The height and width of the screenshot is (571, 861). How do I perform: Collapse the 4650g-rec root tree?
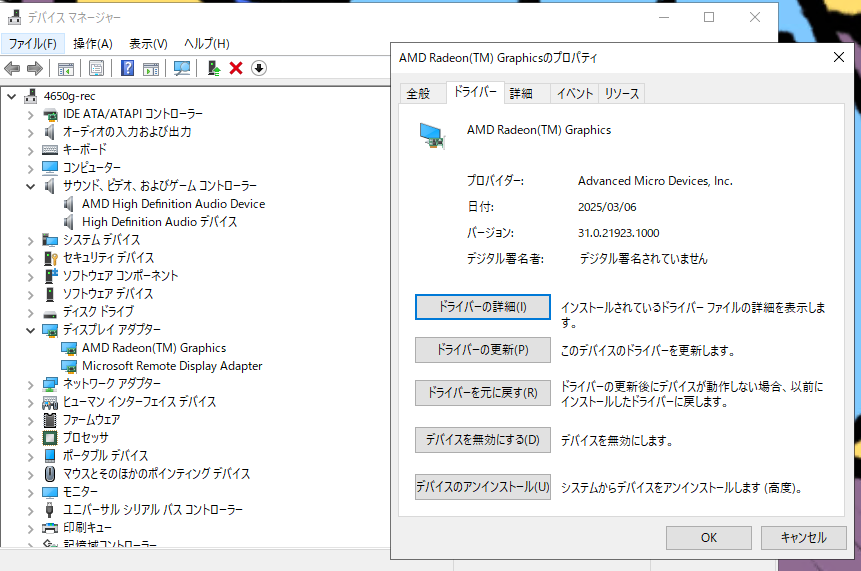[12, 97]
